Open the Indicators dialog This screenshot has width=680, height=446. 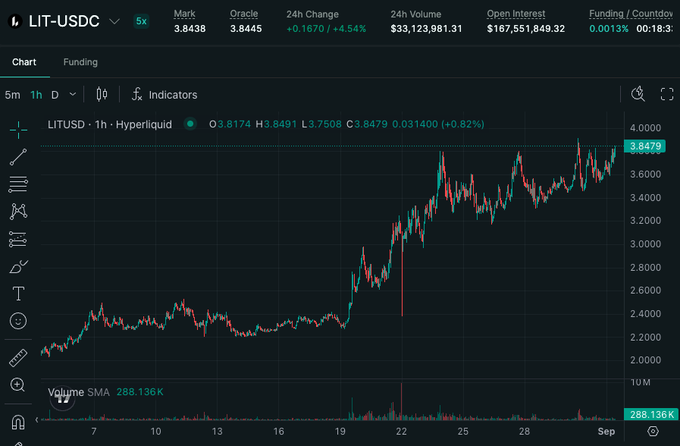click(x=164, y=95)
